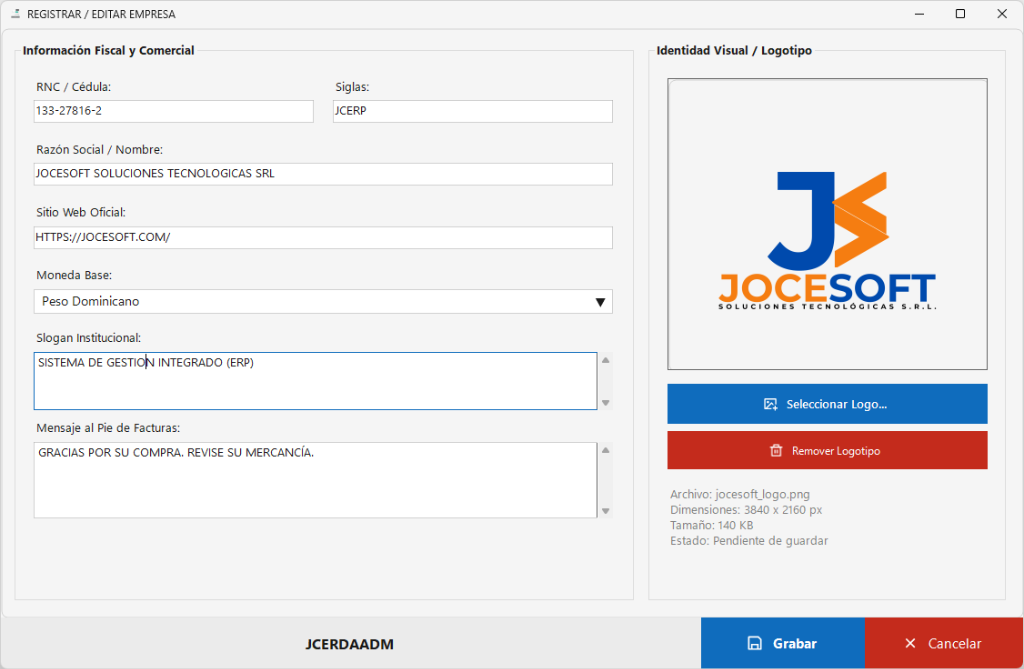The image size is (1024, 669).
Task: Click the RNC / Cédula label
Action: 74,87
